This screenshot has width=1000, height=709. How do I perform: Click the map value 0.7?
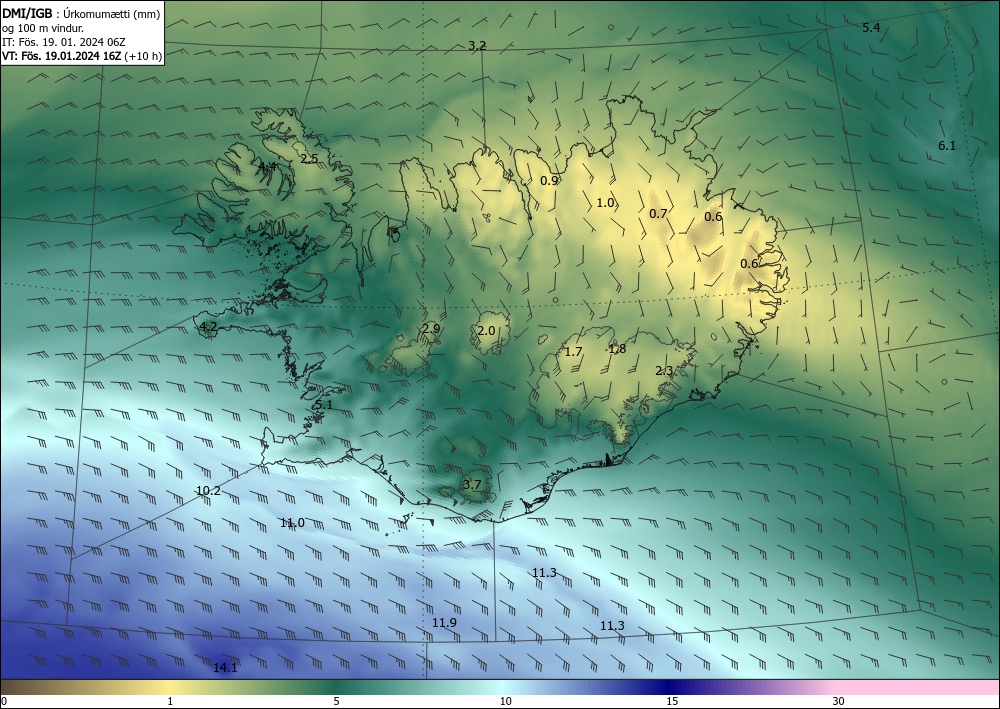[x=658, y=214]
